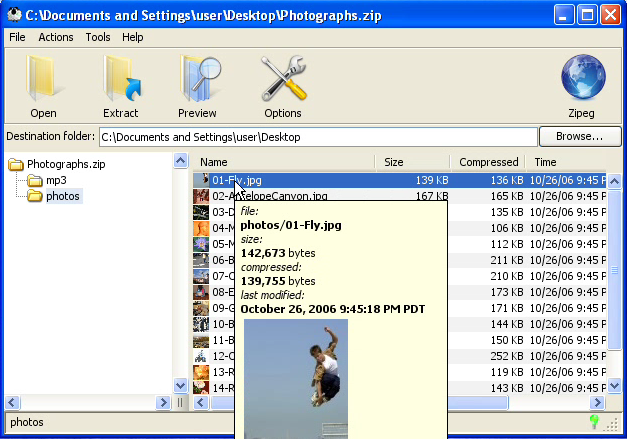627x439 pixels.
Task: Click the Fly photo preview thumbnail
Action: coord(296,377)
